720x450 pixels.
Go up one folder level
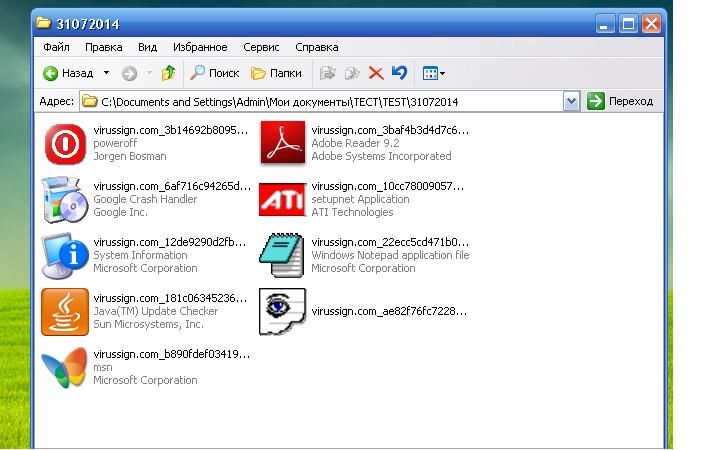(168, 73)
